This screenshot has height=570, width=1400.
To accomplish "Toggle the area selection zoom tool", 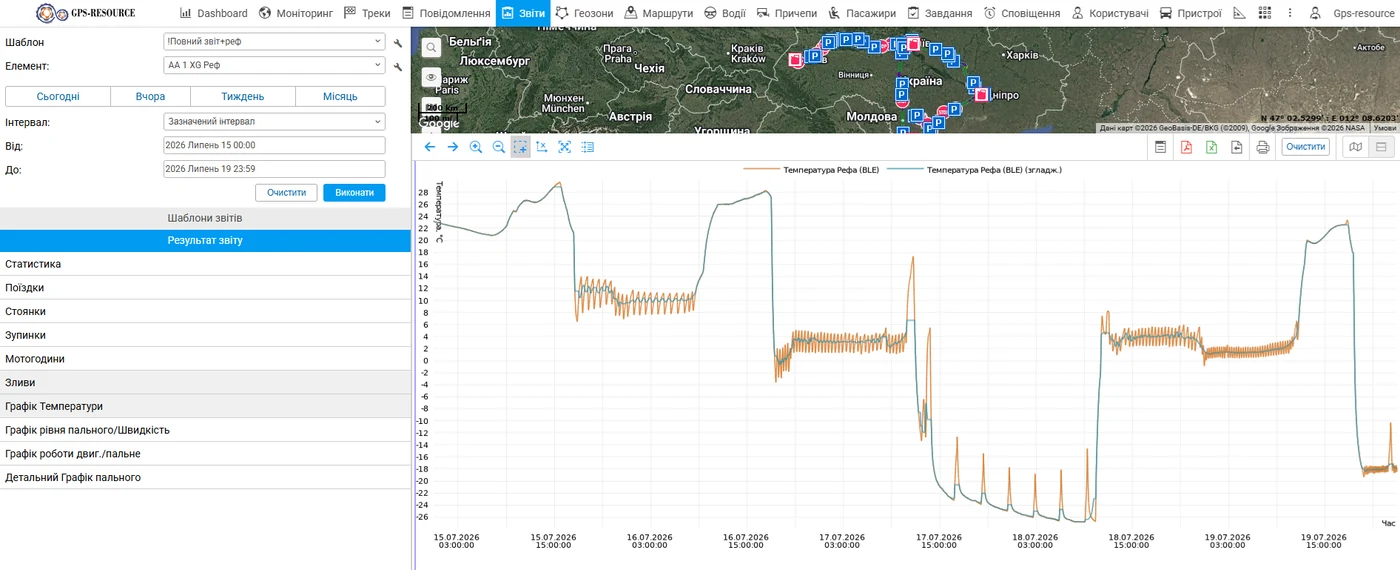I will click(x=521, y=147).
